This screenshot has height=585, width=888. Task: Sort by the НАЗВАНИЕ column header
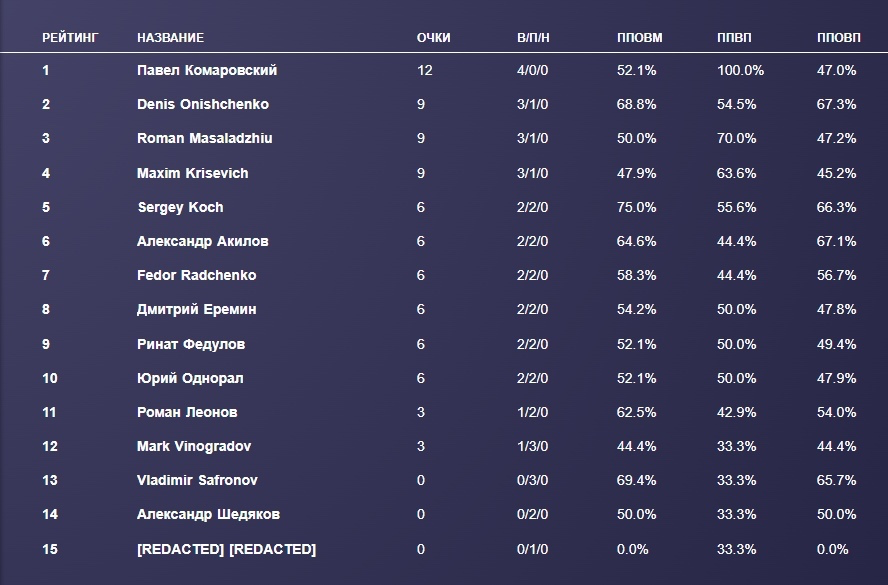click(170, 38)
